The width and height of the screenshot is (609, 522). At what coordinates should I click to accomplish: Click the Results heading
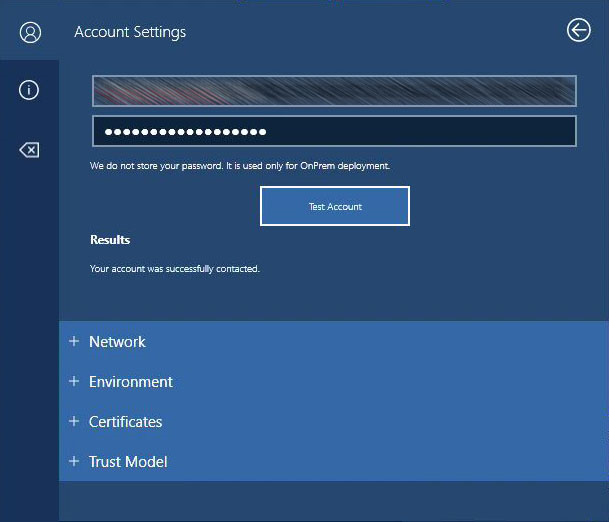click(x=110, y=240)
